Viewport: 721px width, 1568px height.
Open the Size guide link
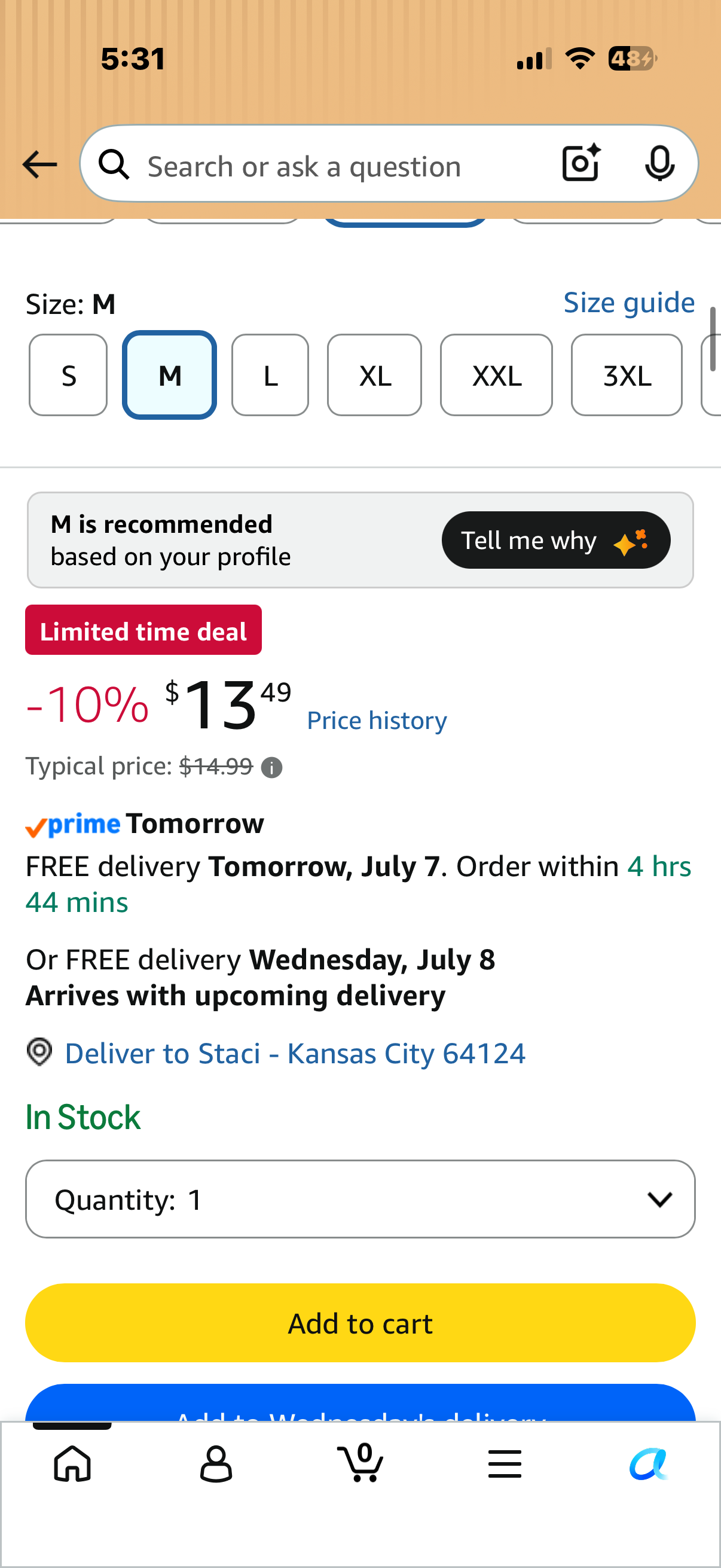629,303
